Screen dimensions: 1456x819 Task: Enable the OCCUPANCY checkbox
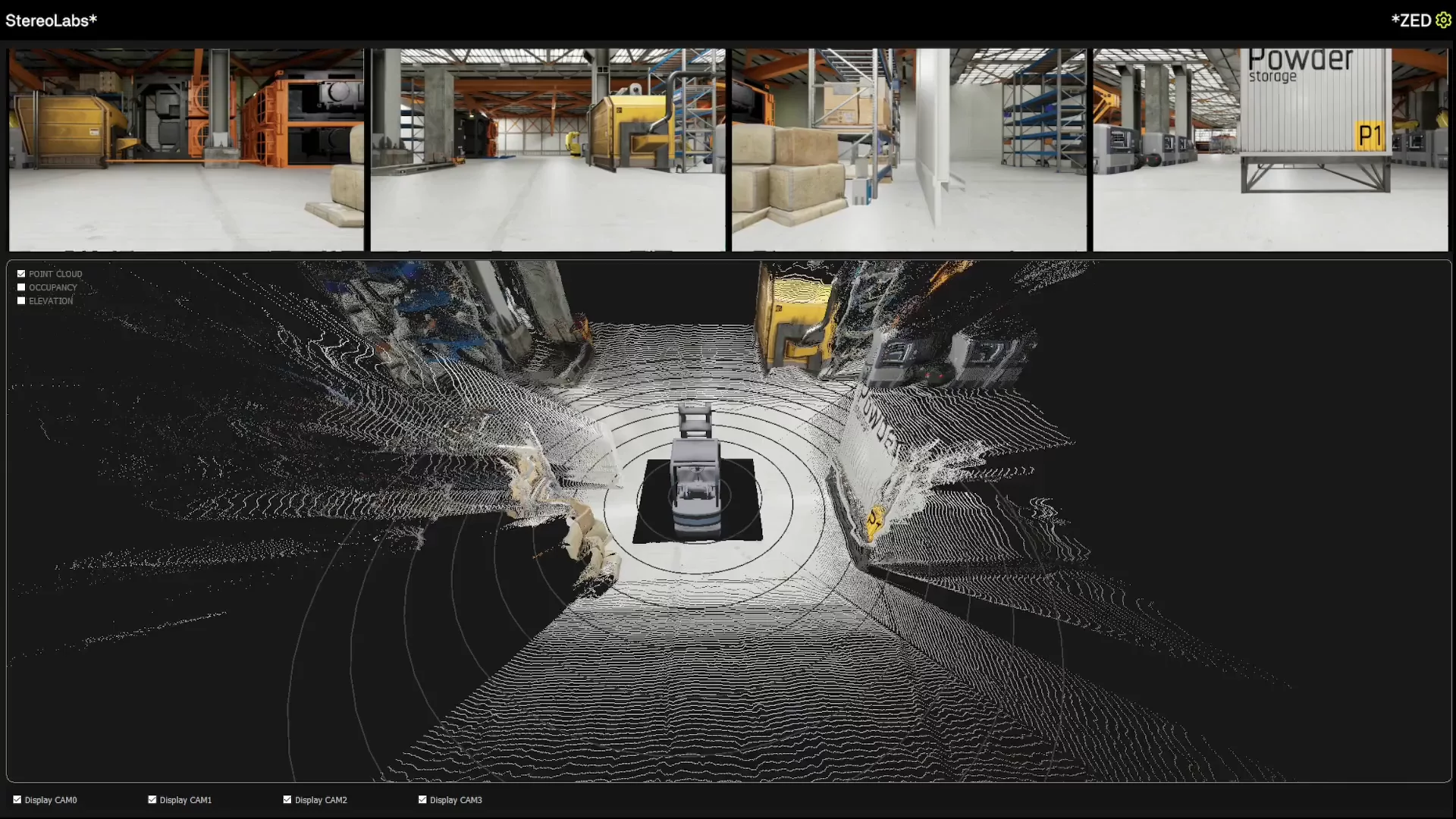(21, 287)
